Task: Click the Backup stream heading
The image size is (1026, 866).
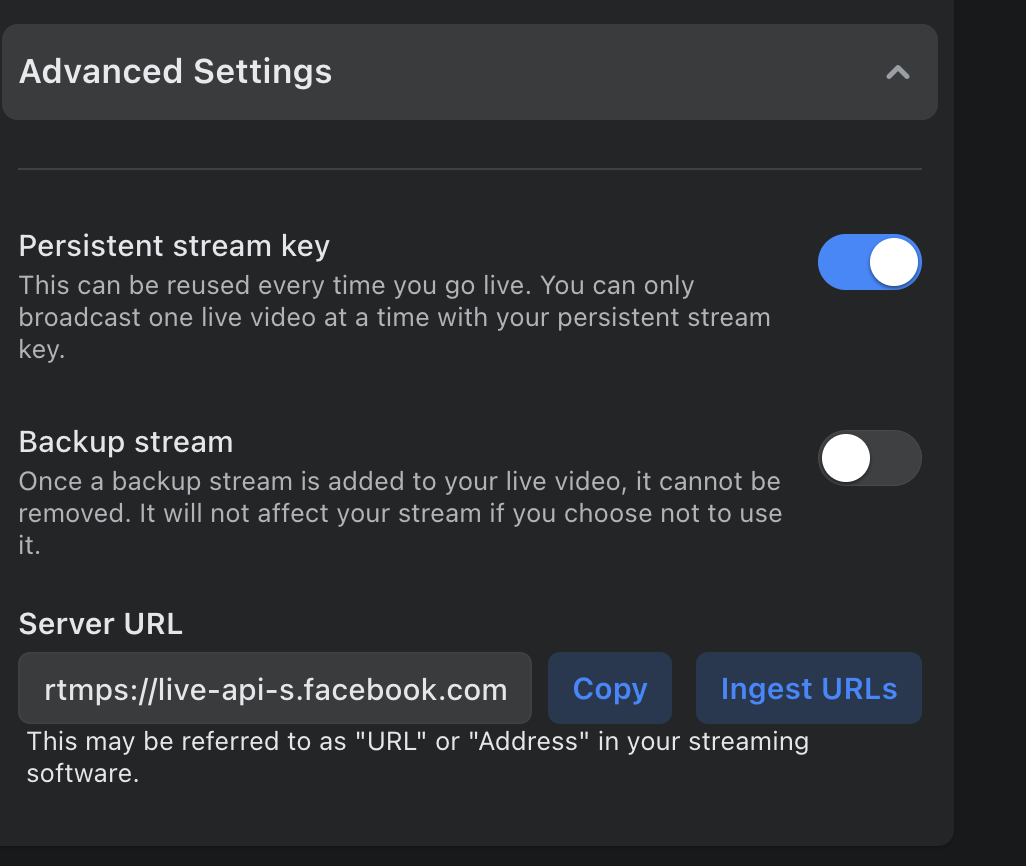Action: [126, 442]
